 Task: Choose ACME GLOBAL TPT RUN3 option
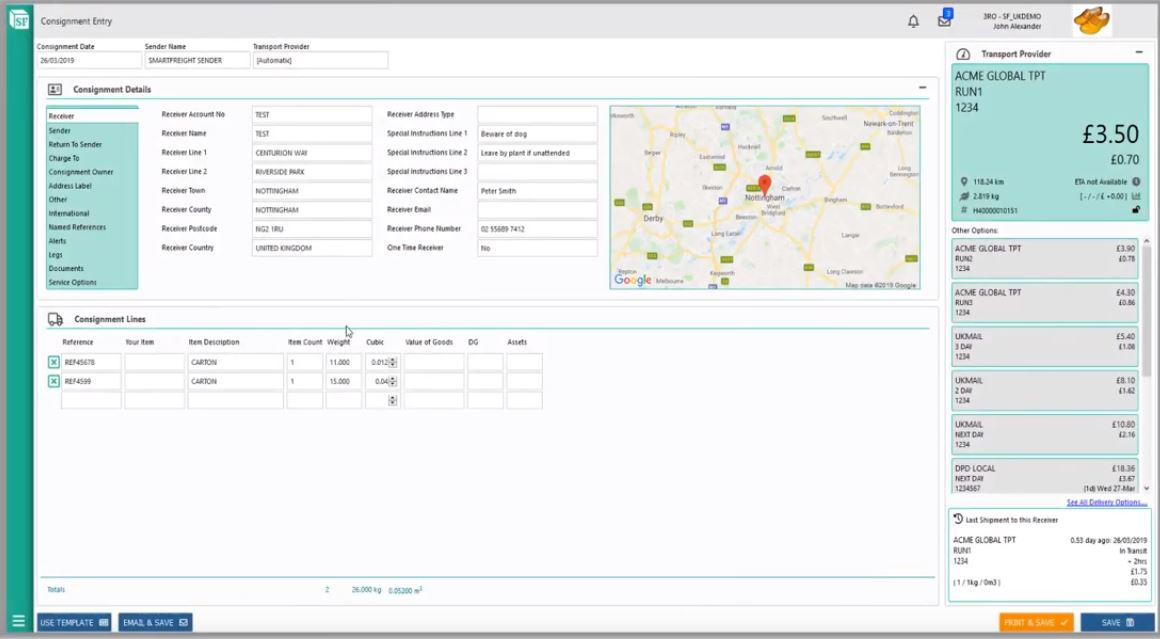pyautogui.click(x=1045, y=302)
